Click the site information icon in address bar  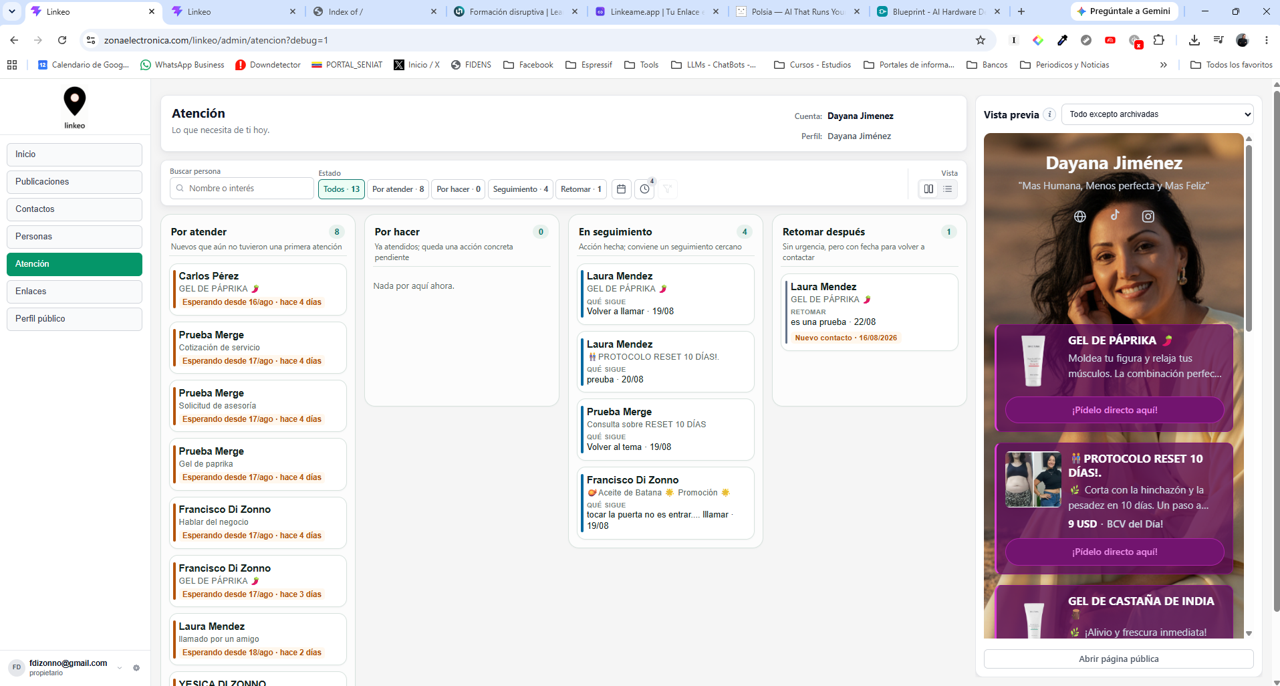click(x=90, y=40)
